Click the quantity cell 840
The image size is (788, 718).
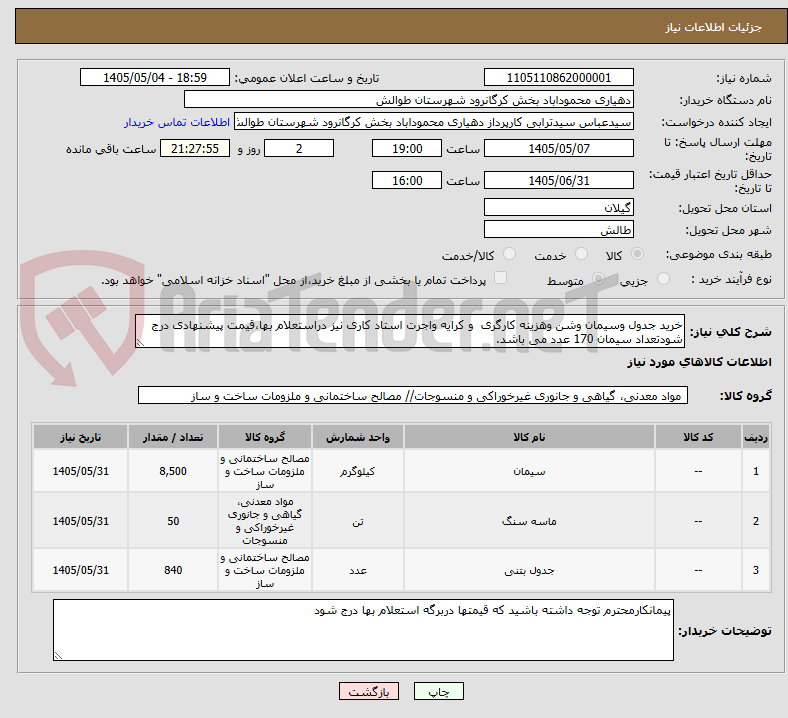click(x=173, y=570)
